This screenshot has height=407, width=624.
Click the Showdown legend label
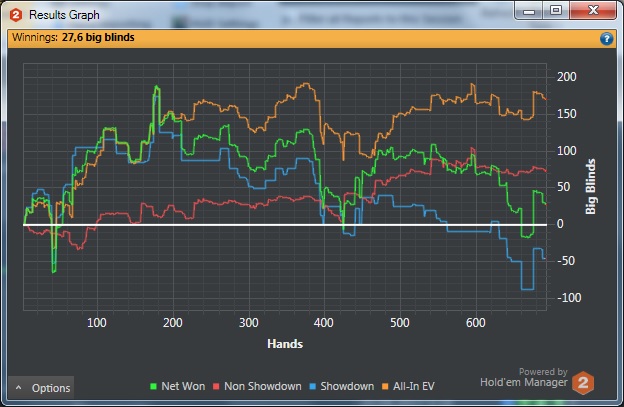[x=347, y=386]
